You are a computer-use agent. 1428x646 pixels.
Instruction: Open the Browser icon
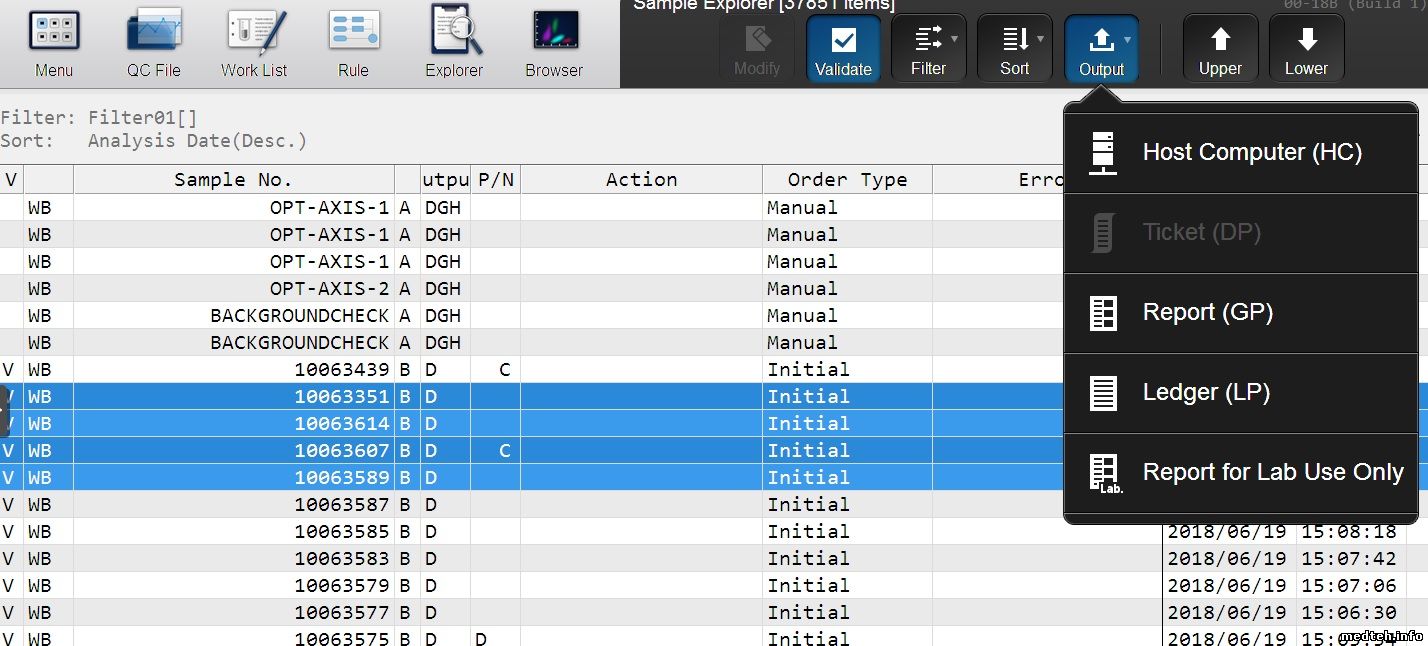pyautogui.click(x=554, y=43)
